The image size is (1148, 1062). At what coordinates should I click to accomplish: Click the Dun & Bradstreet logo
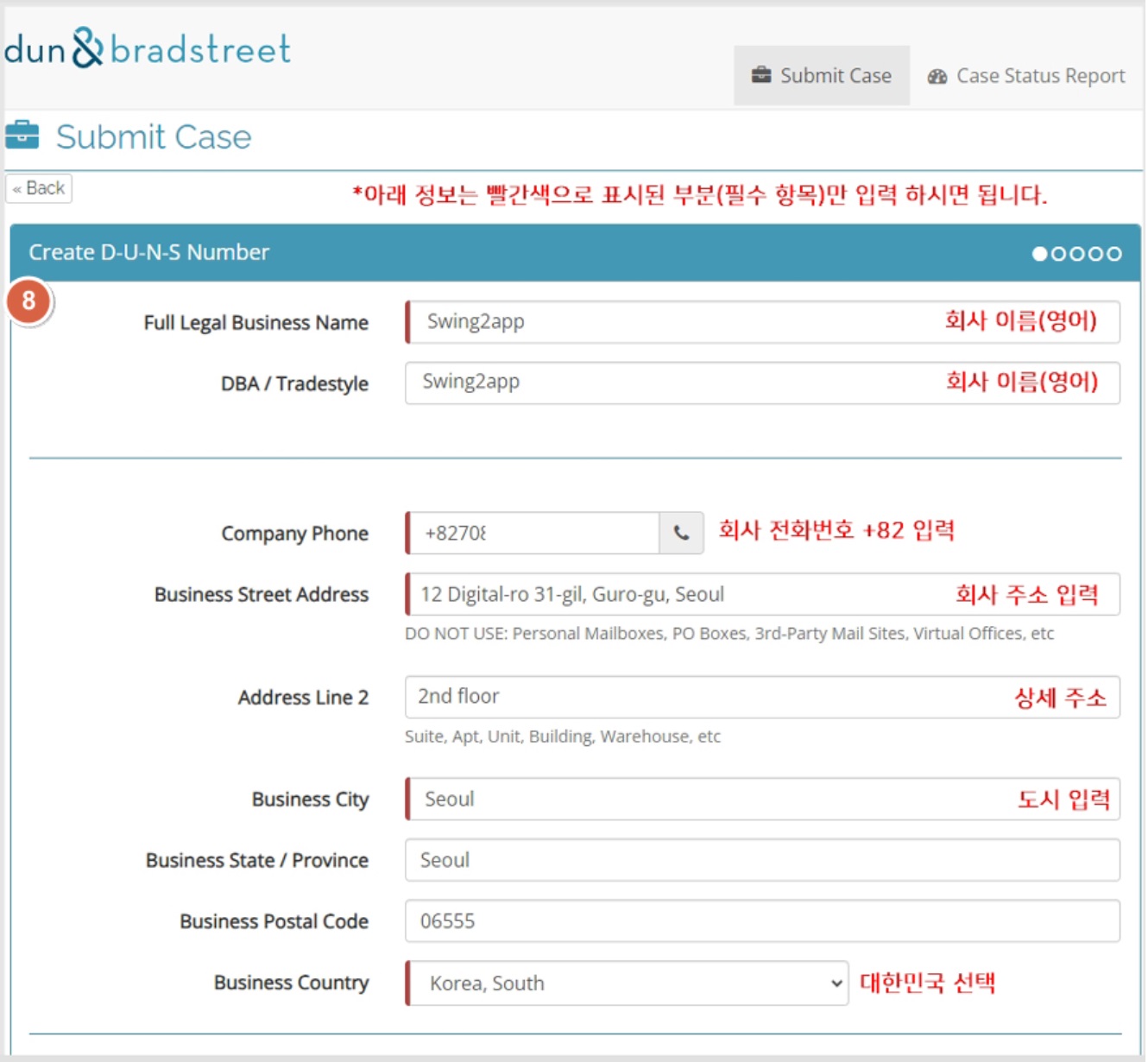coord(148,48)
